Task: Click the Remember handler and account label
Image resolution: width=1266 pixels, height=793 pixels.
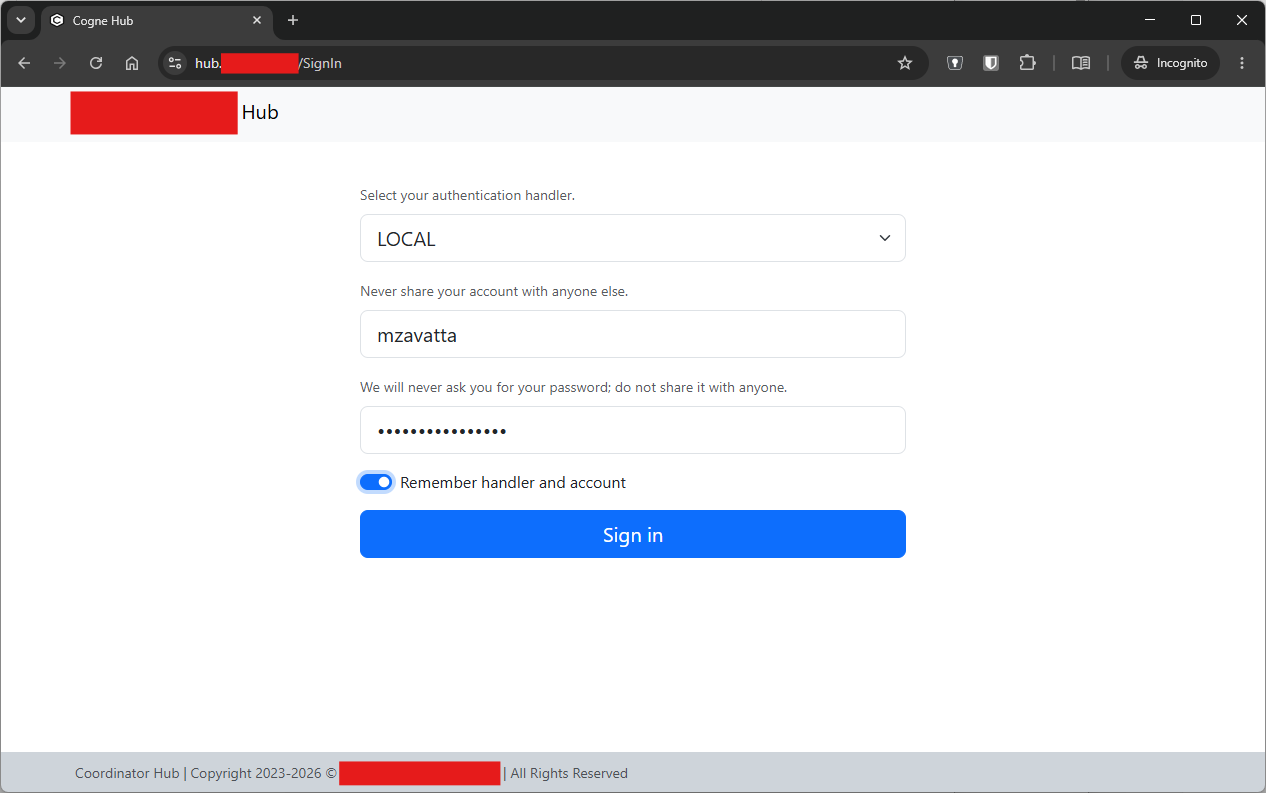Action: [513, 482]
